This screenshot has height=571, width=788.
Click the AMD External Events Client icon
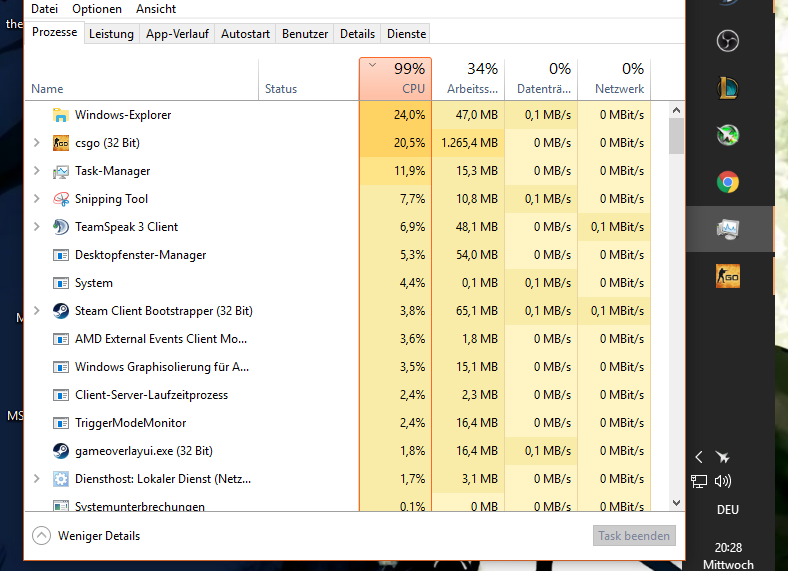click(x=61, y=339)
